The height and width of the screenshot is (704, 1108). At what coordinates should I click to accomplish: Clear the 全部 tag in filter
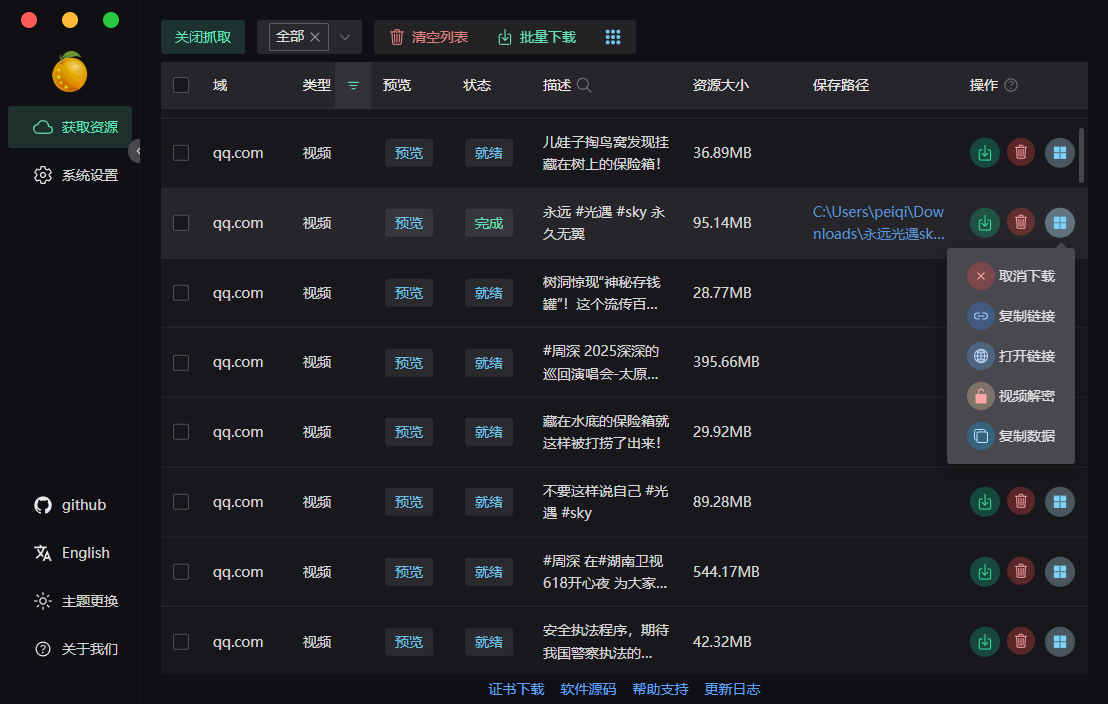pos(315,37)
